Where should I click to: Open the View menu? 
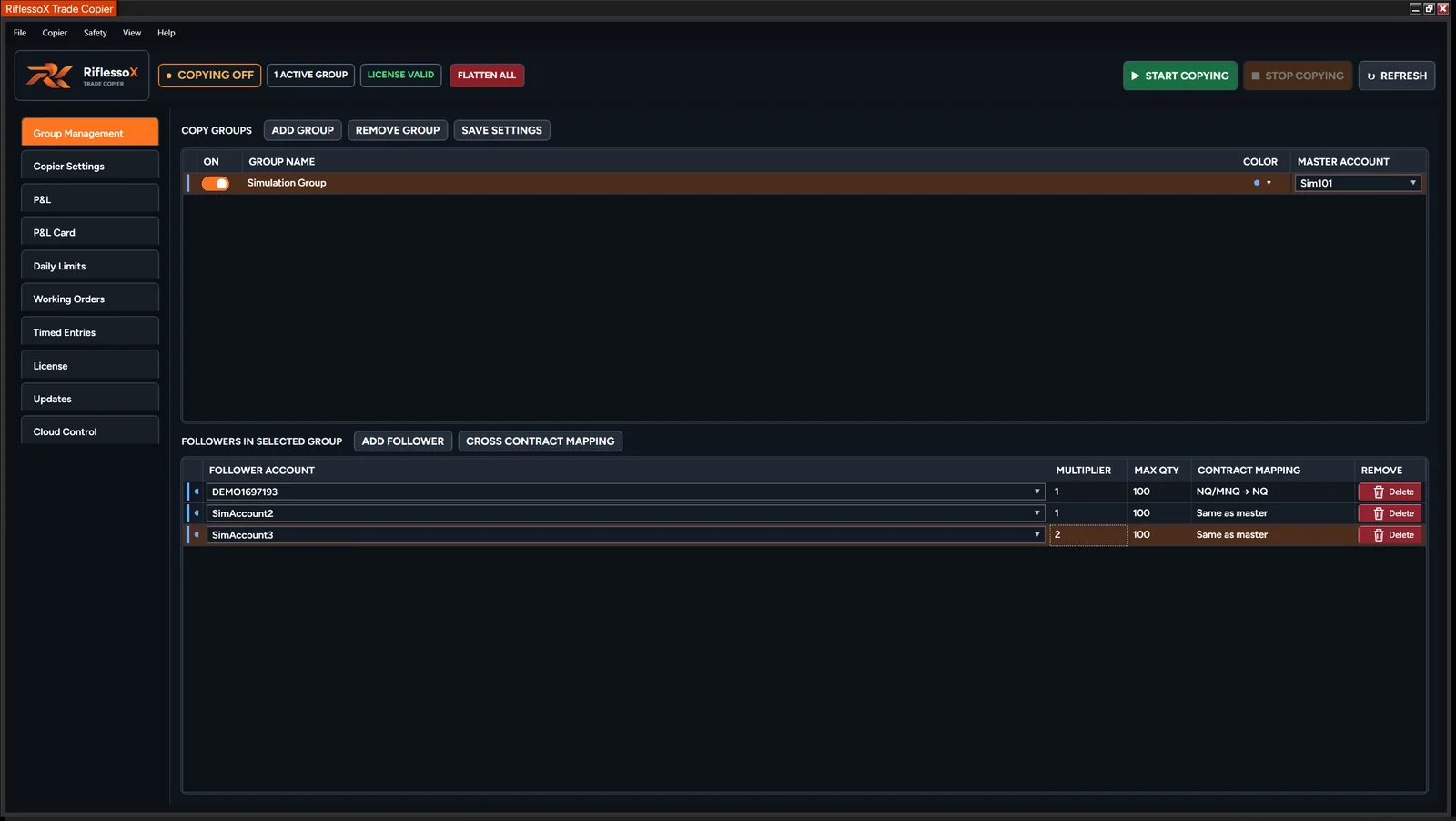[132, 33]
